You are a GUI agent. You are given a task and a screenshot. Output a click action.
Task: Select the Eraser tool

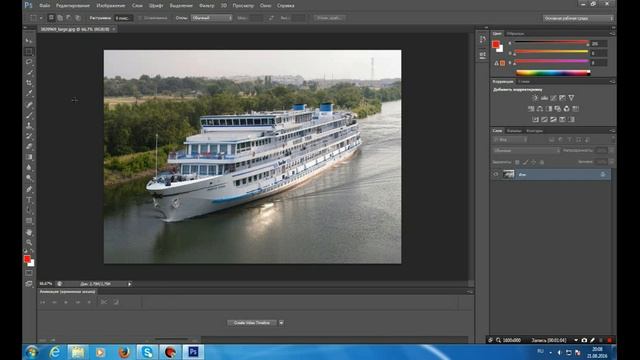click(29, 147)
